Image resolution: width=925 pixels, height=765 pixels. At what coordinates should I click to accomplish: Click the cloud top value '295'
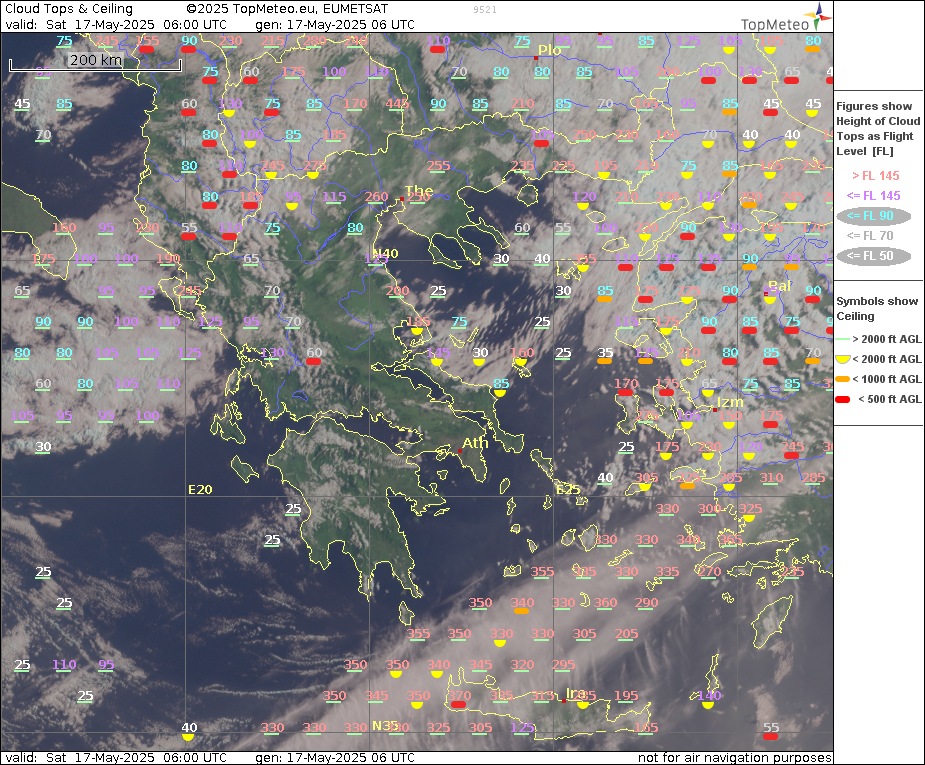563,665
